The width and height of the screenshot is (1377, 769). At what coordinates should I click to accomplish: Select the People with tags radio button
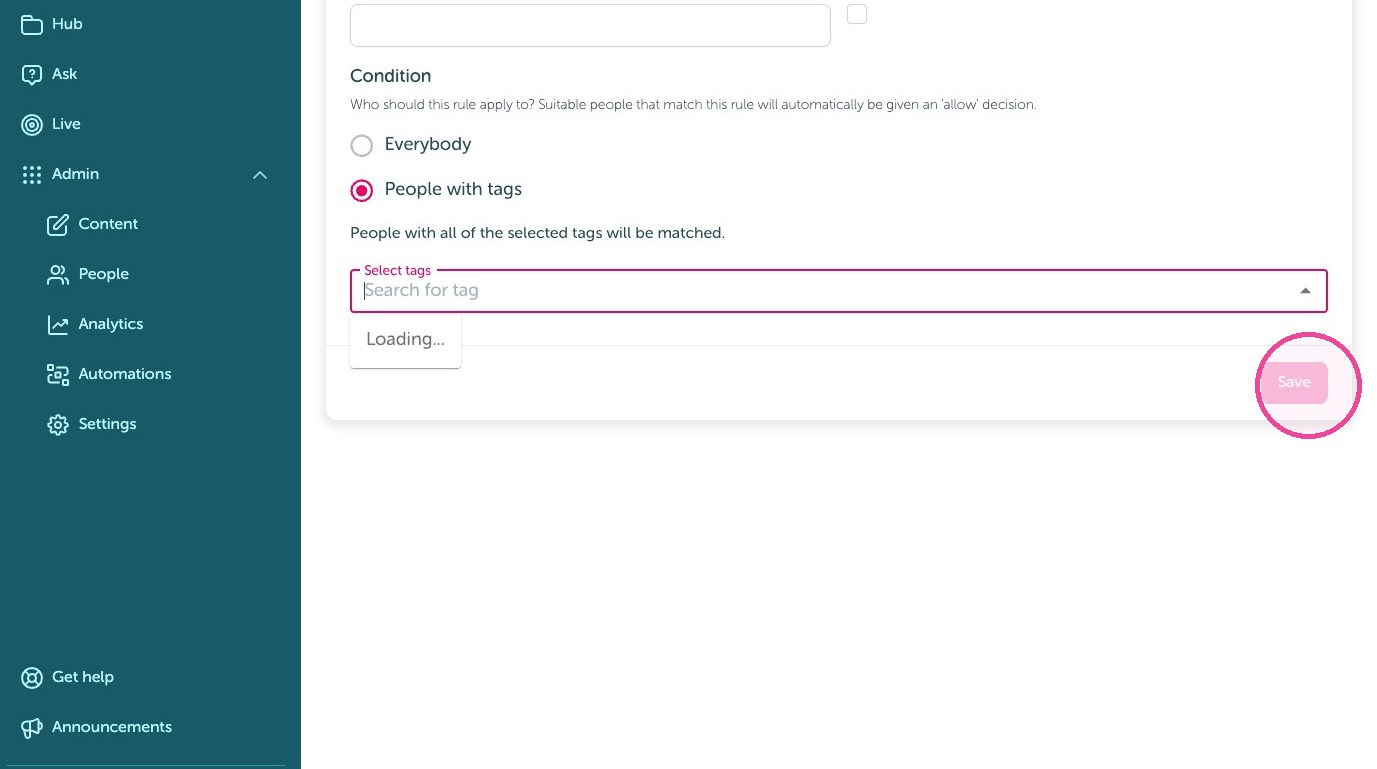point(361,190)
